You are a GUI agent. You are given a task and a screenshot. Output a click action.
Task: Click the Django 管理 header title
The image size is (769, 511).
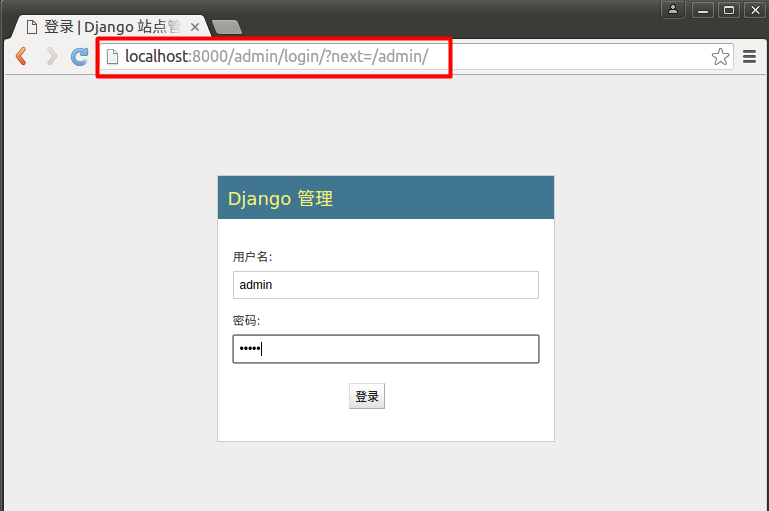[281, 199]
